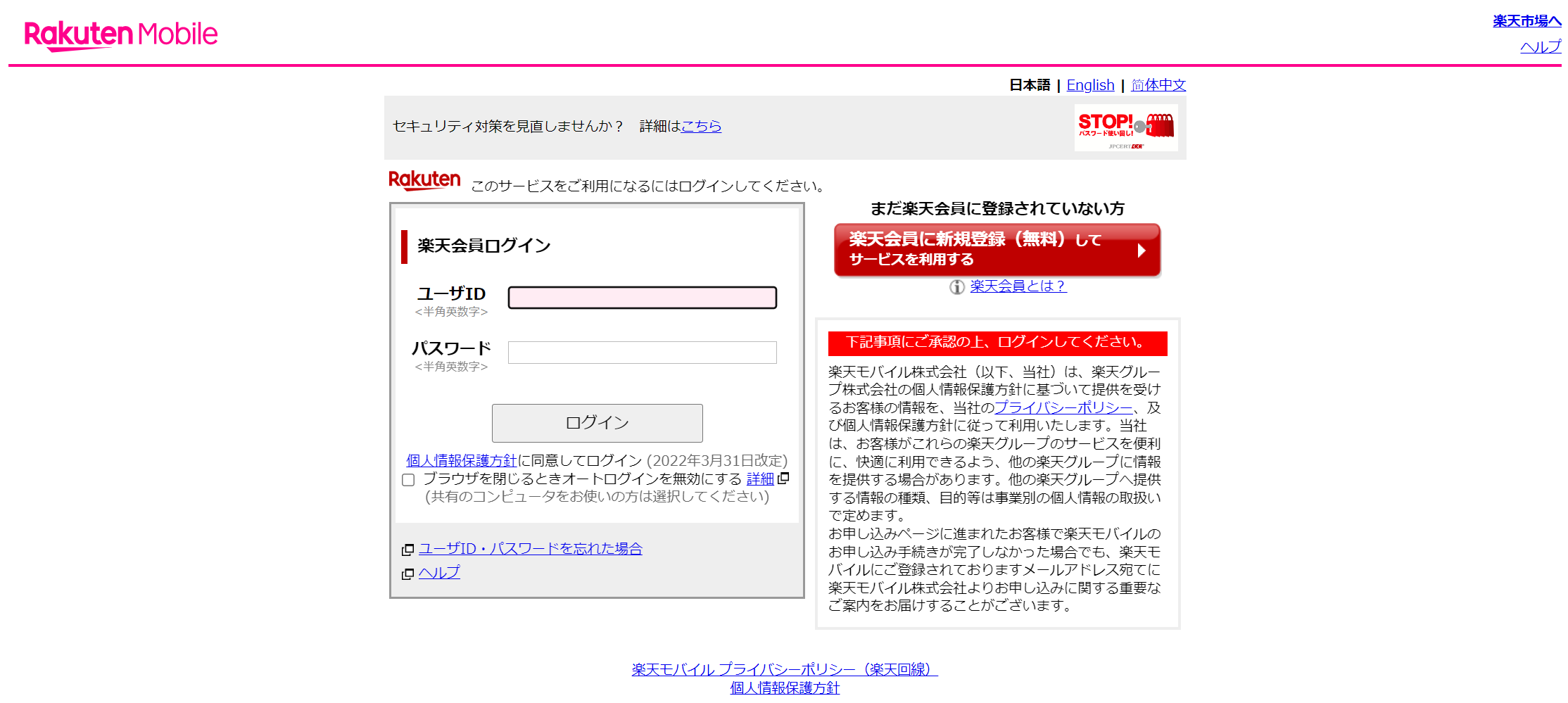Open ヘルプ link inside login box
The width and height of the screenshot is (1568, 703).
[x=439, y=572]
